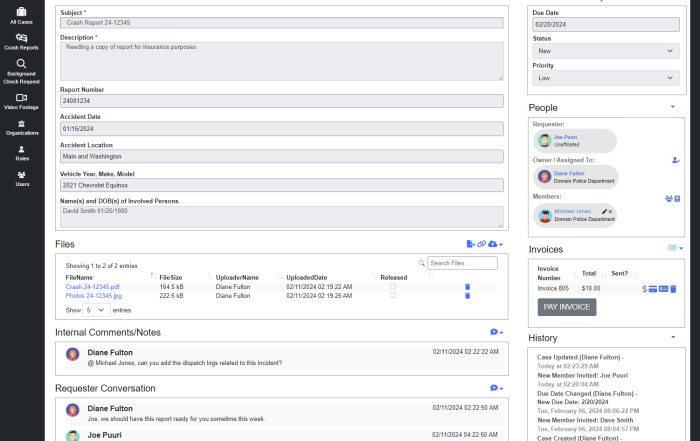This screenshot has width=700, height=441.
Task: Collapse the History section arrow
Action: [x=673, y=337]
